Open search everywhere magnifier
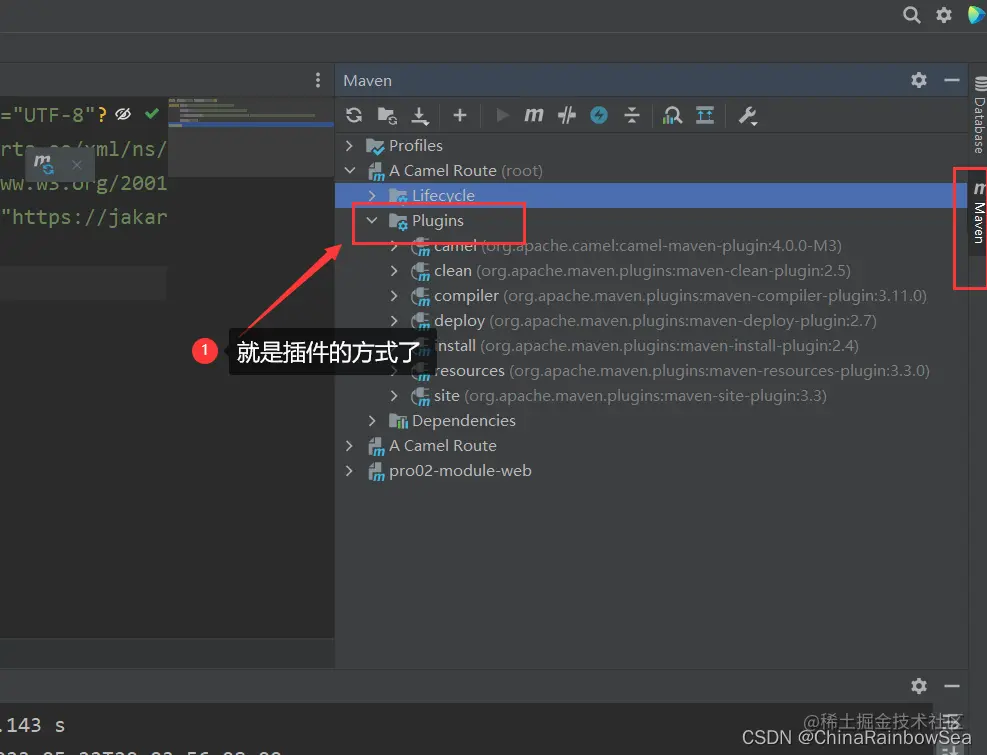 coord(911,14)
